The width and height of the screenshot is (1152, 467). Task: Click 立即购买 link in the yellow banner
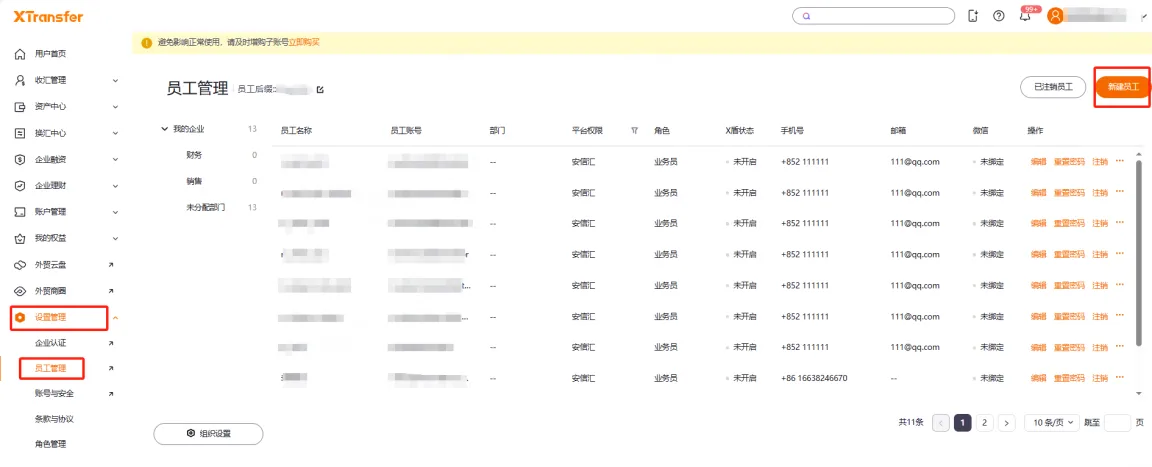(x=304, y=42)
